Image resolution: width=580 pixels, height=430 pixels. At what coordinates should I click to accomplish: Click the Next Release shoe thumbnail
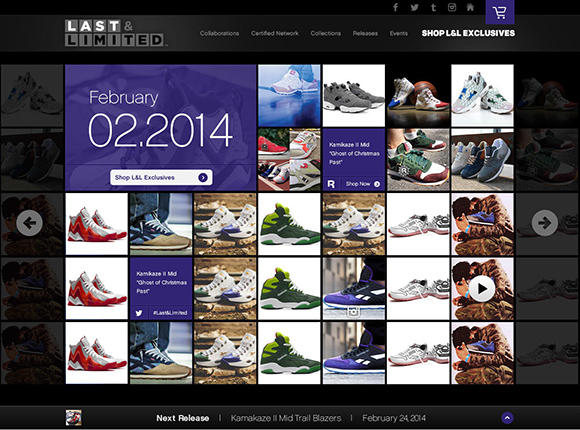[74, 418]
